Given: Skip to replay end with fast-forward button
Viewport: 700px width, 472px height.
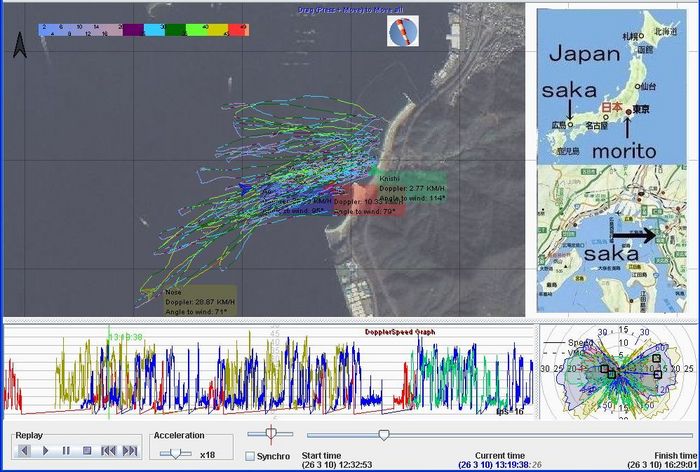Looking at the screenshot, I should tap(129, 451).
